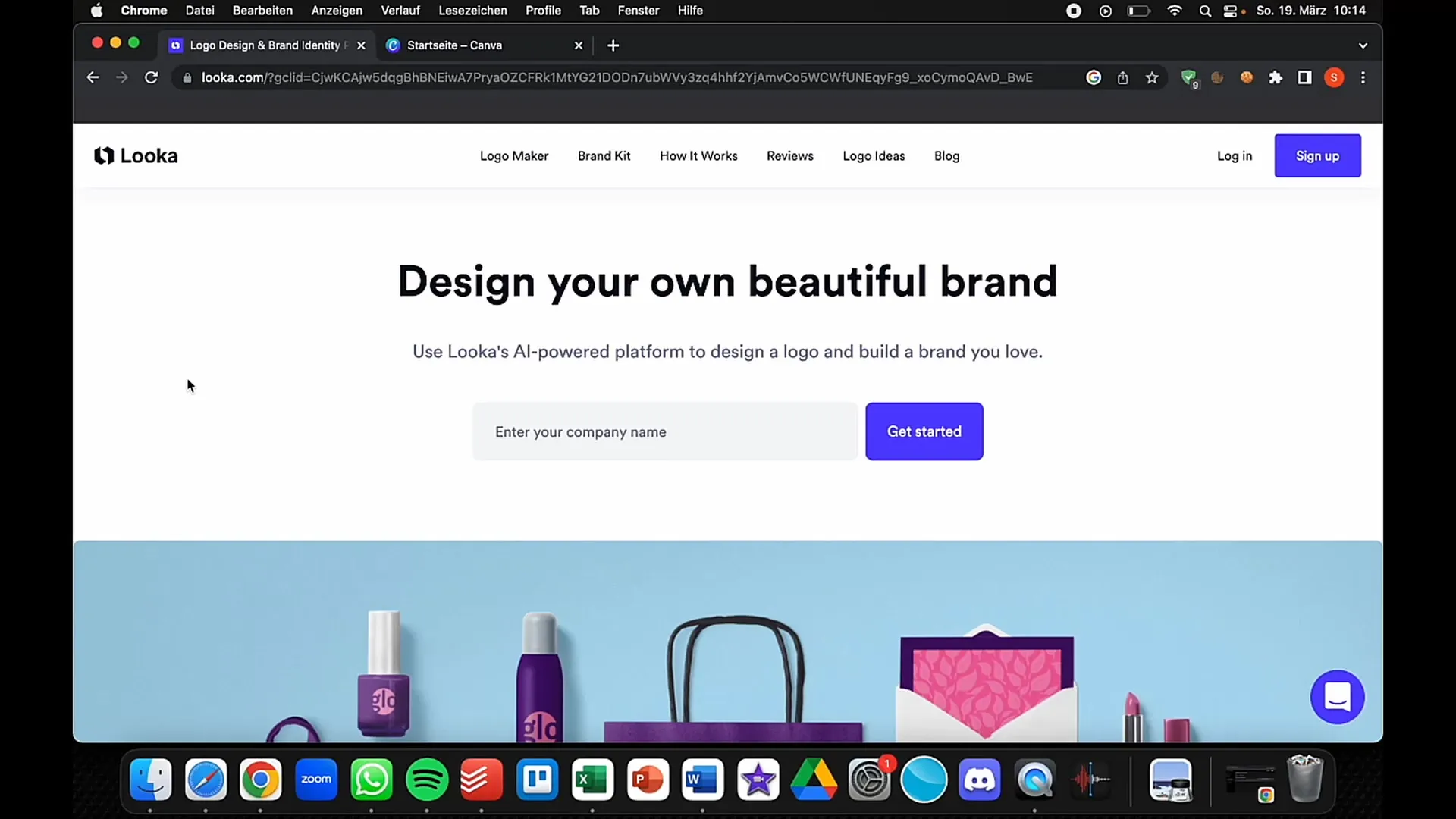Open Trello from the dock

tap(540, 780)
